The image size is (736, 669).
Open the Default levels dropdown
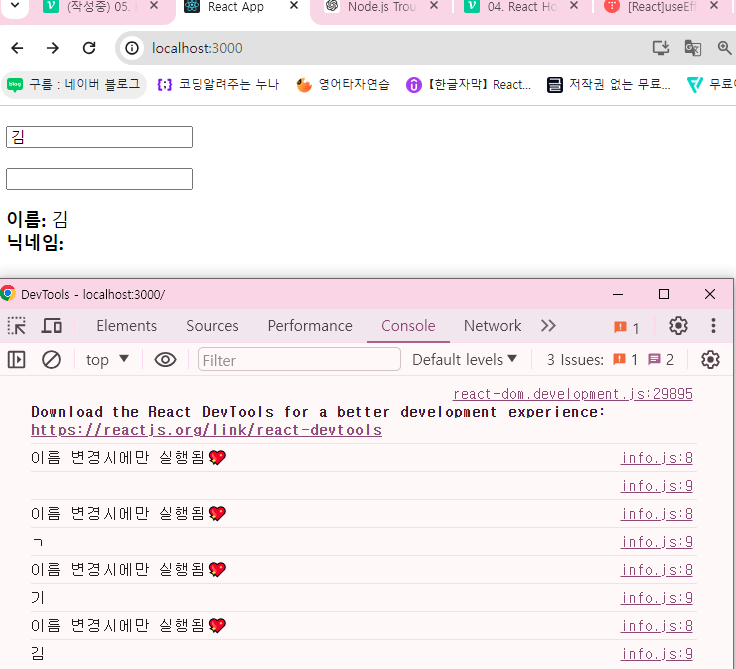[x=464, y=360]
